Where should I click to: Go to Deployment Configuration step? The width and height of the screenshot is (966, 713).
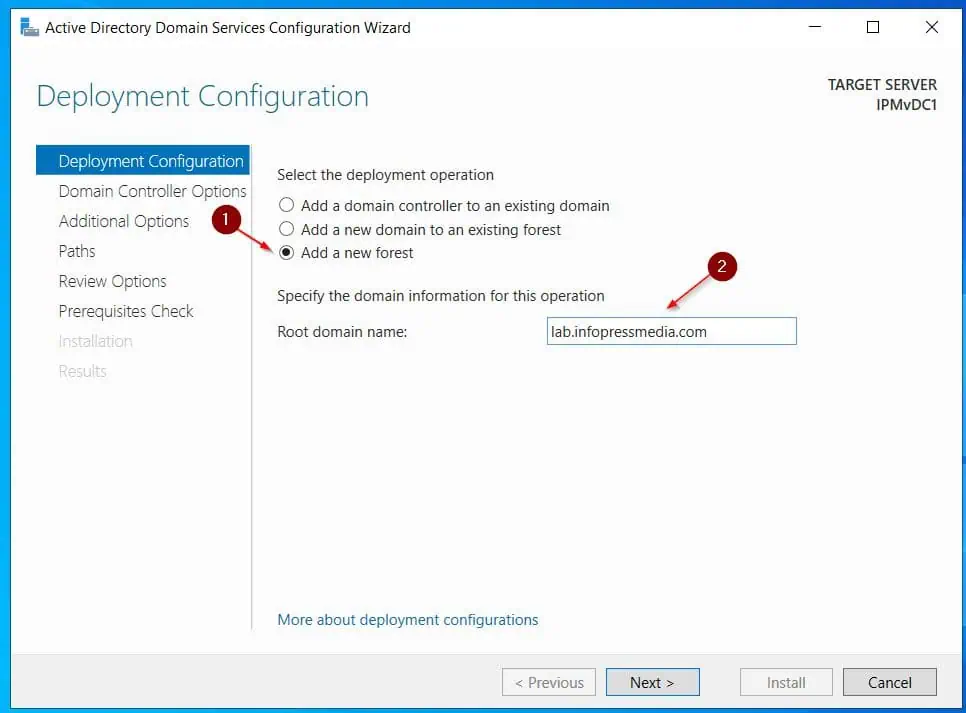(x=143, y=160)
